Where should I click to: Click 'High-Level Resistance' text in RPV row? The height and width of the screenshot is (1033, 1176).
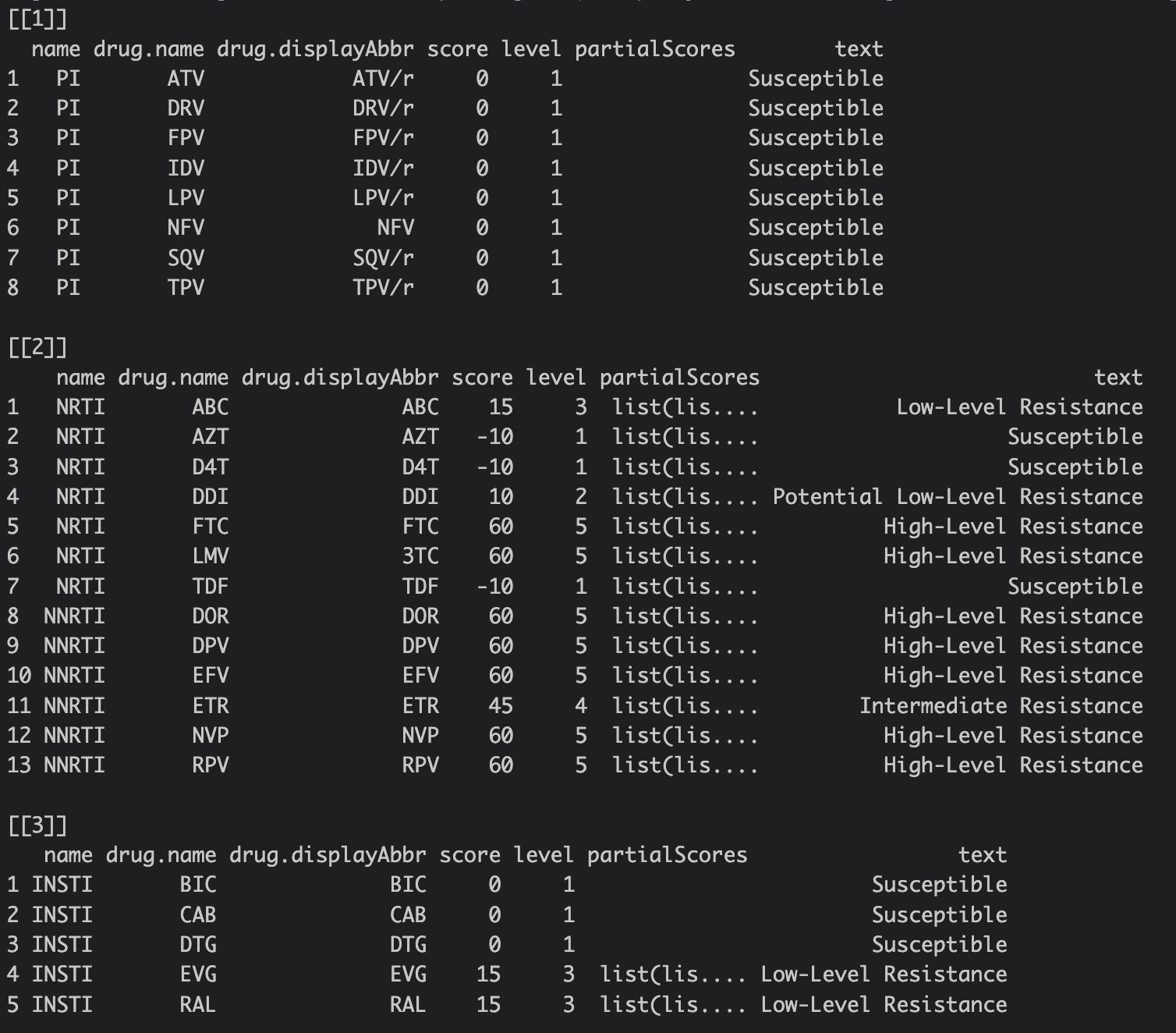click(x=1013, y=765)
